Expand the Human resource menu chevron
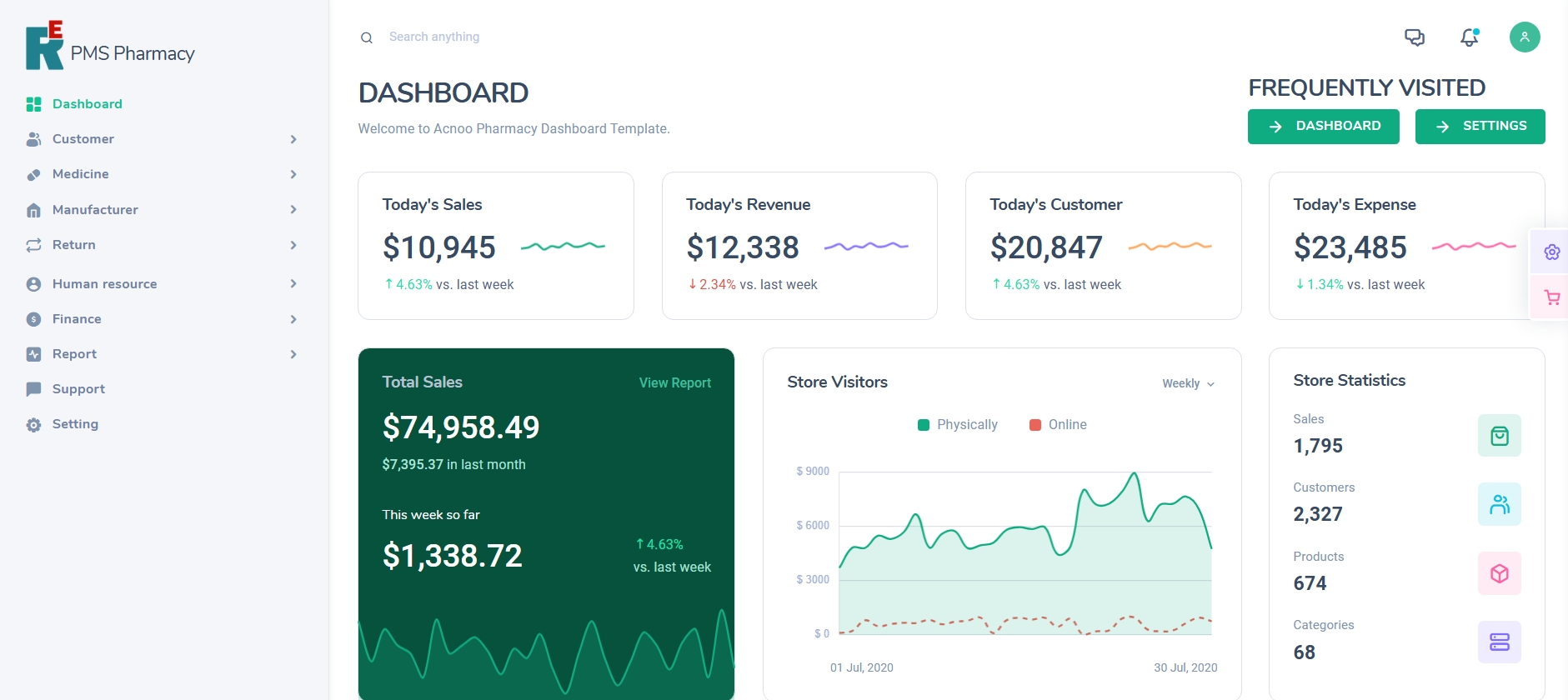 (293, 283)
